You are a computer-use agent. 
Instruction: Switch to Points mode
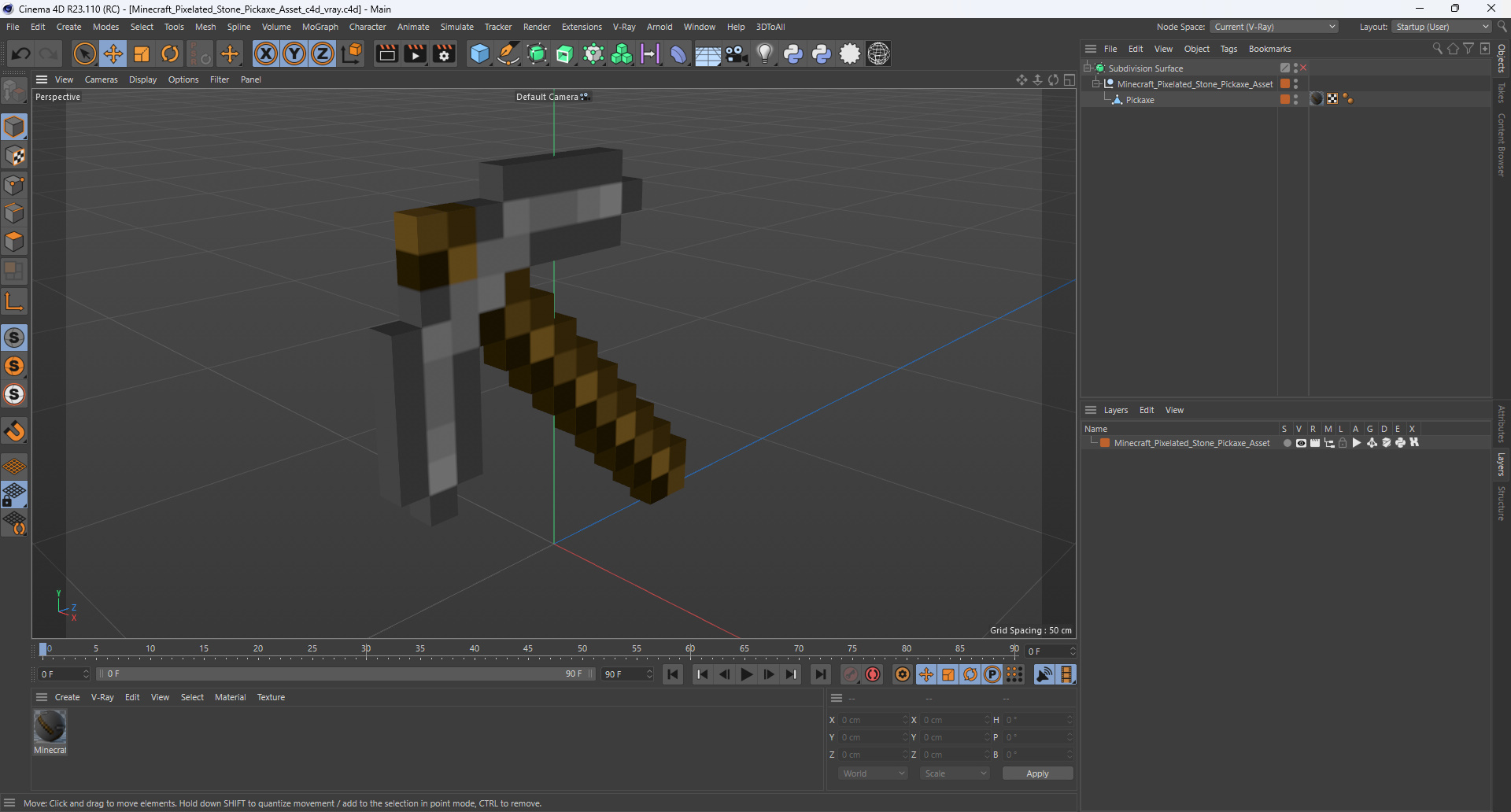(14, 185)
